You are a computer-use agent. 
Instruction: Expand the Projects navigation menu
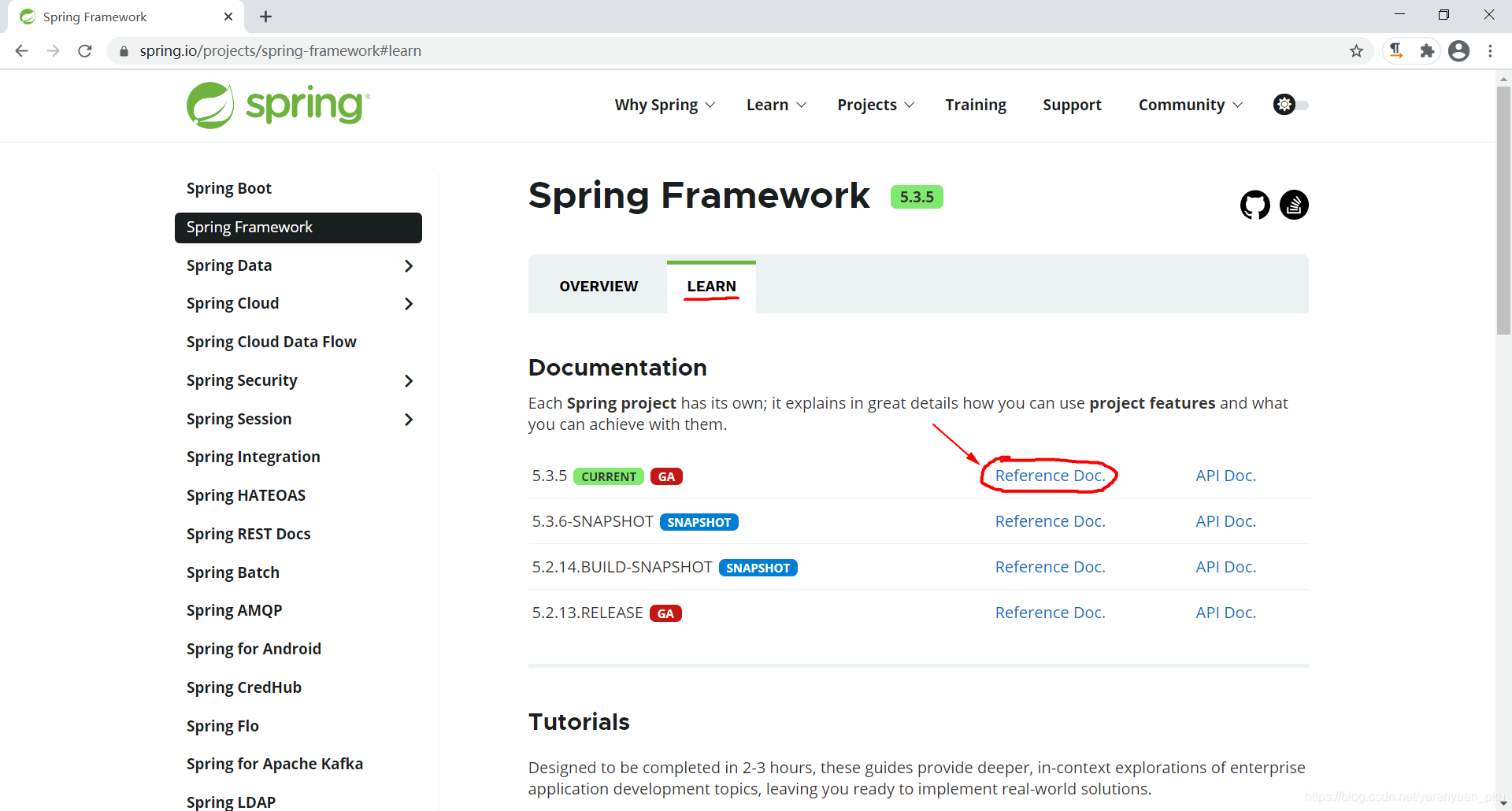(876, 105)
